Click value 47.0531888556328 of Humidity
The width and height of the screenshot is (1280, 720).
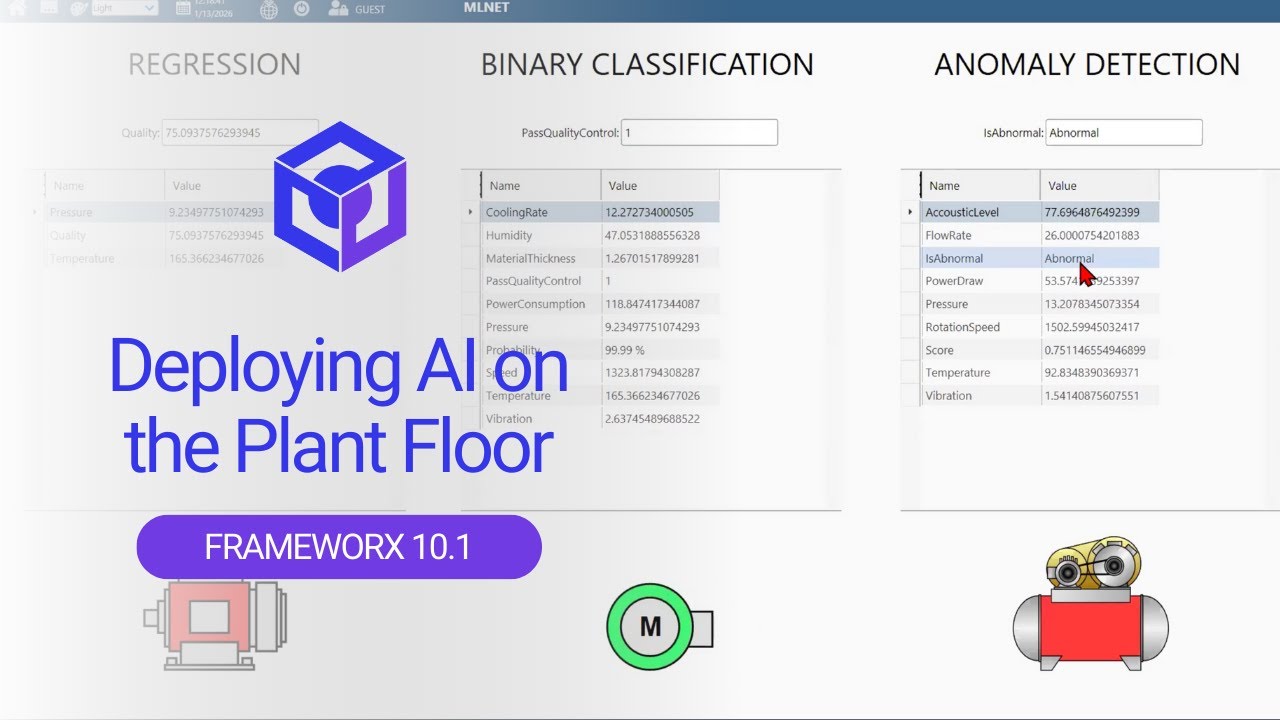[652, 235]
